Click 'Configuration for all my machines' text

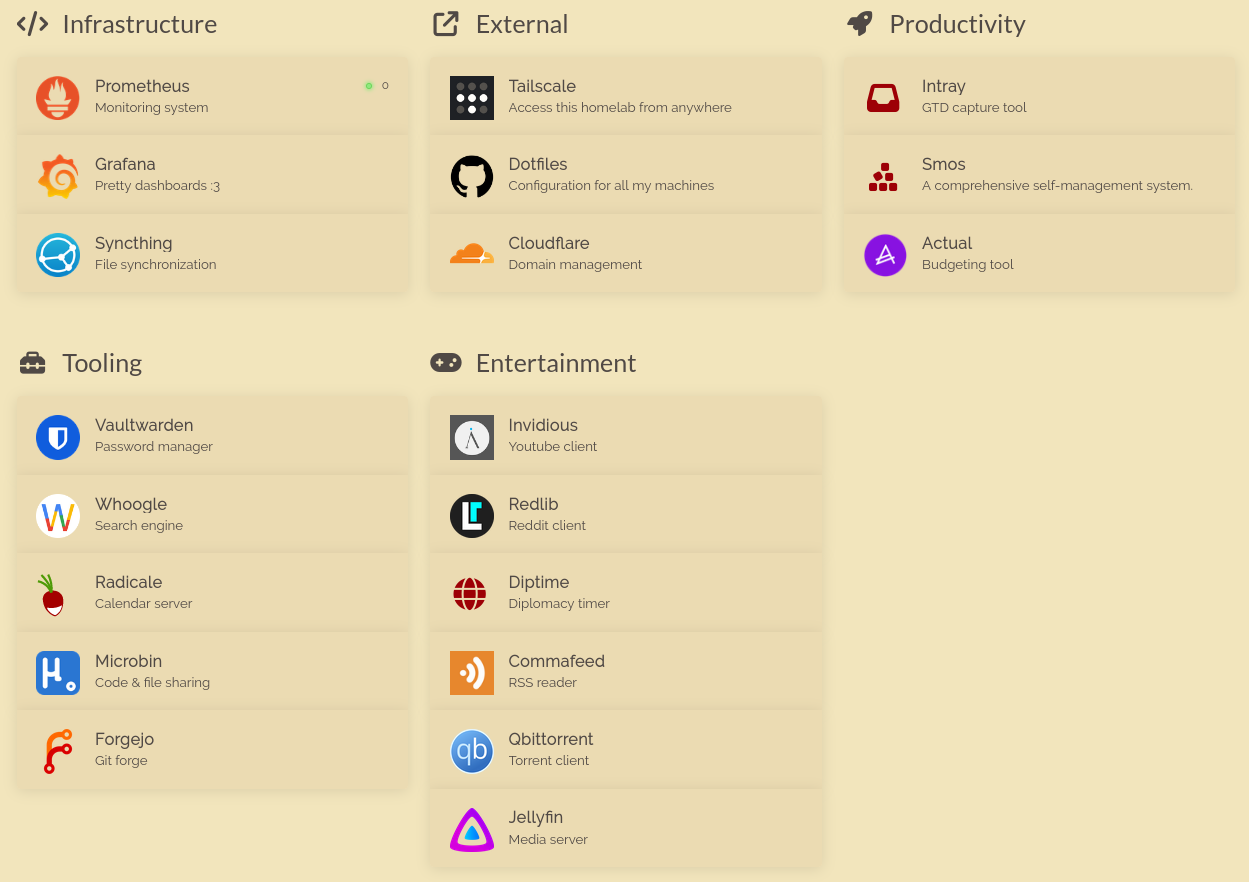tap(611, 186)
